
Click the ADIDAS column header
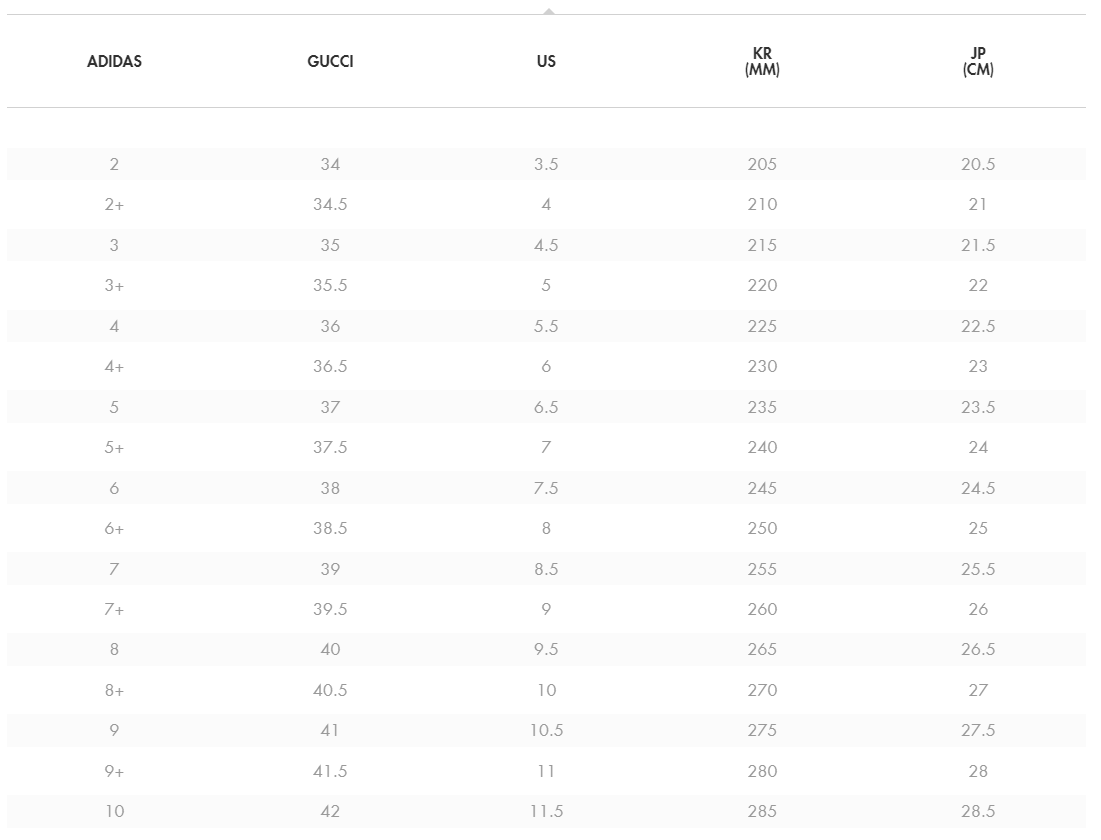coord(114,62)
